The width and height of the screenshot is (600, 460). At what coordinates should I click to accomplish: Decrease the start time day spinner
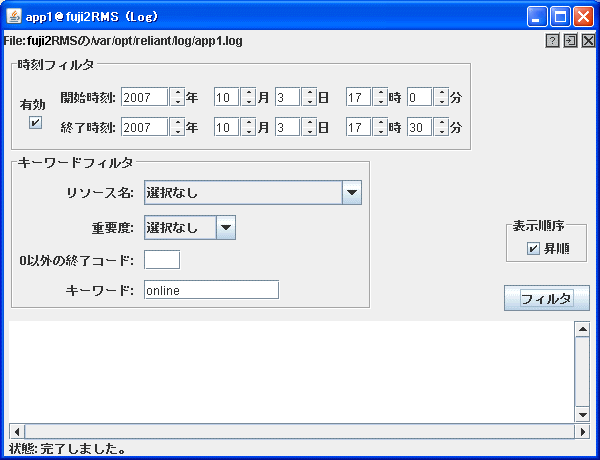point(309,101)
